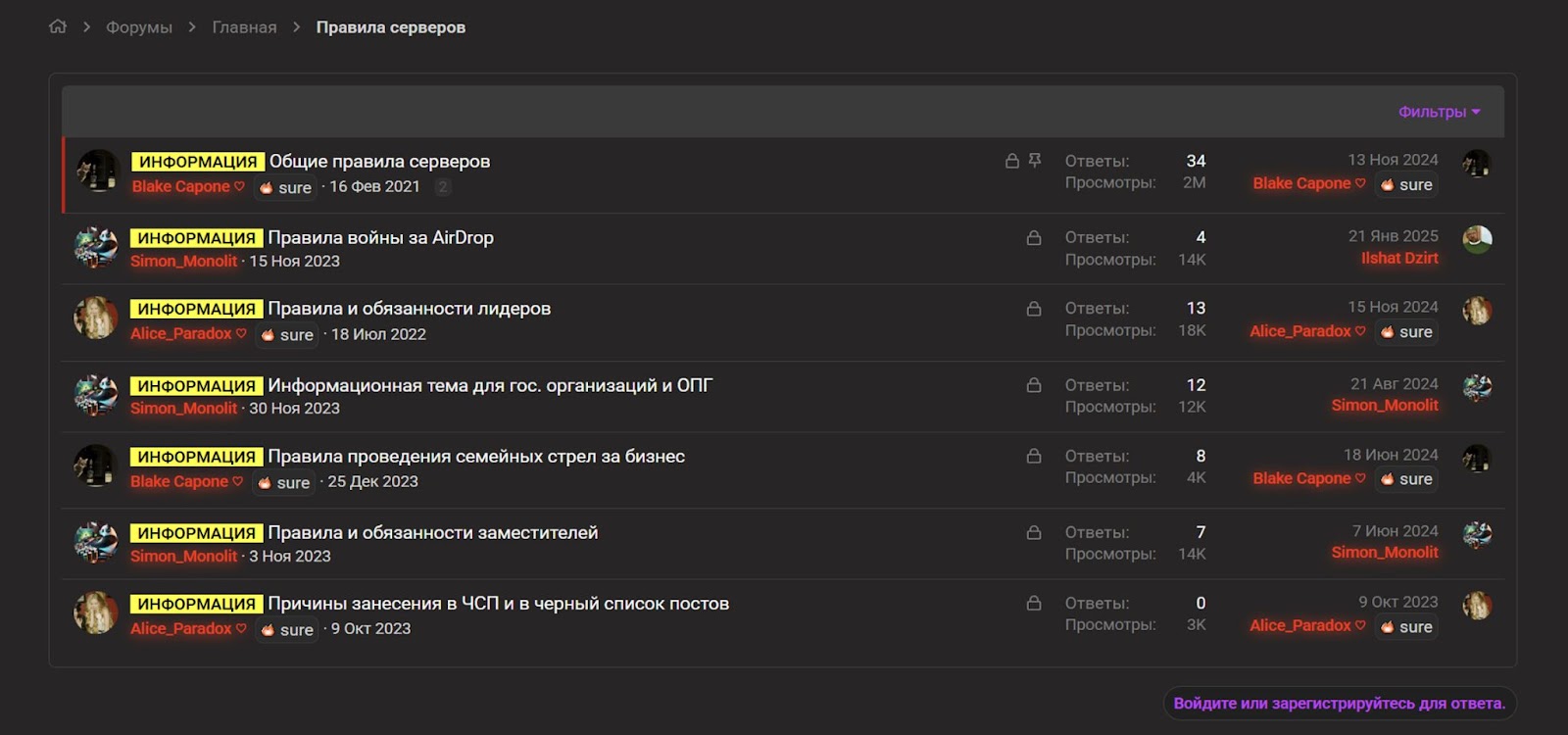Image resolution: width=1568 pixels, height=735 pixels.
Task: Click lock icon on Общие правила серверов row
Action: coord(1012,160)
